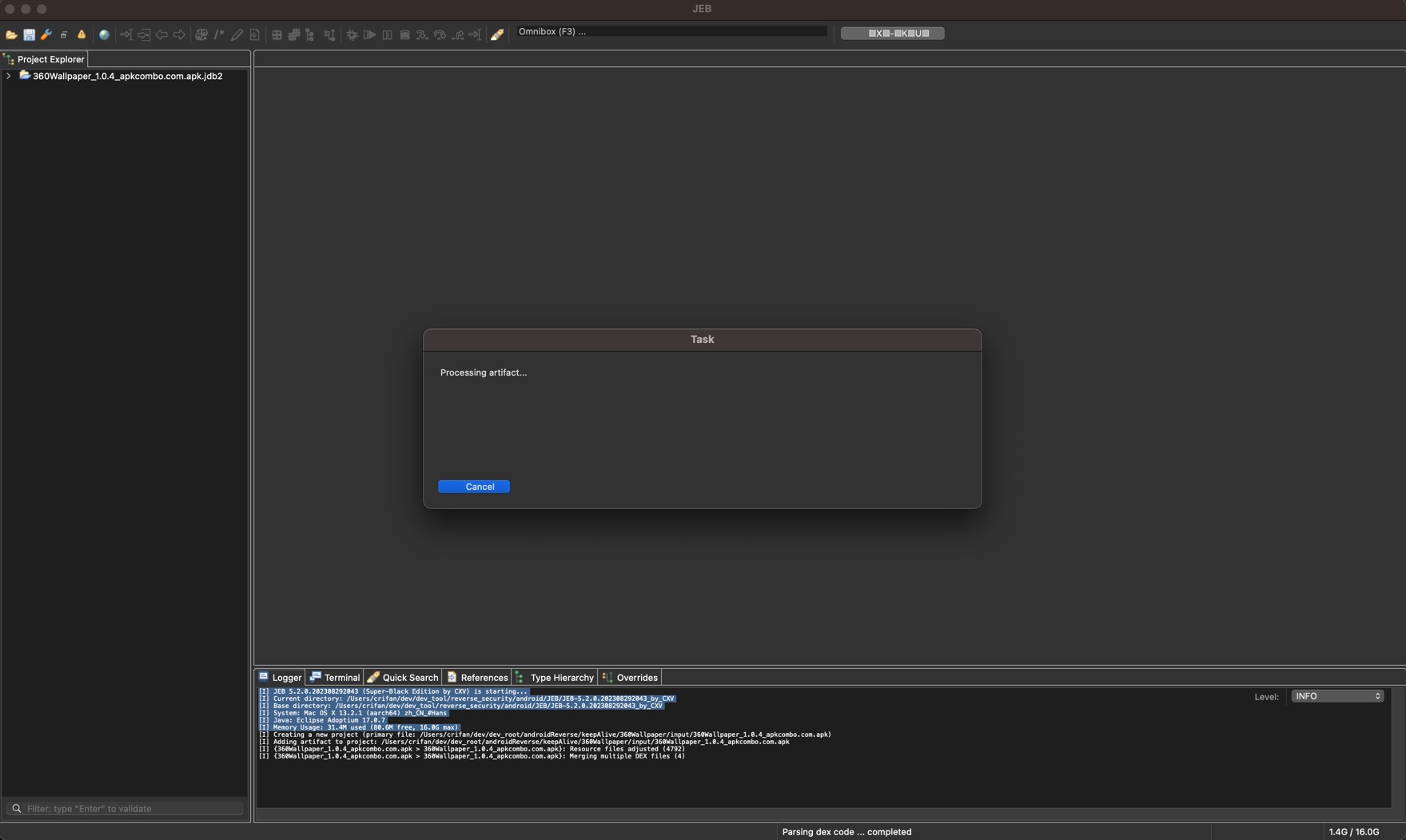Click the small stacked windows toolbar icon
The image size is (1406, 840).
pos(64,34)
